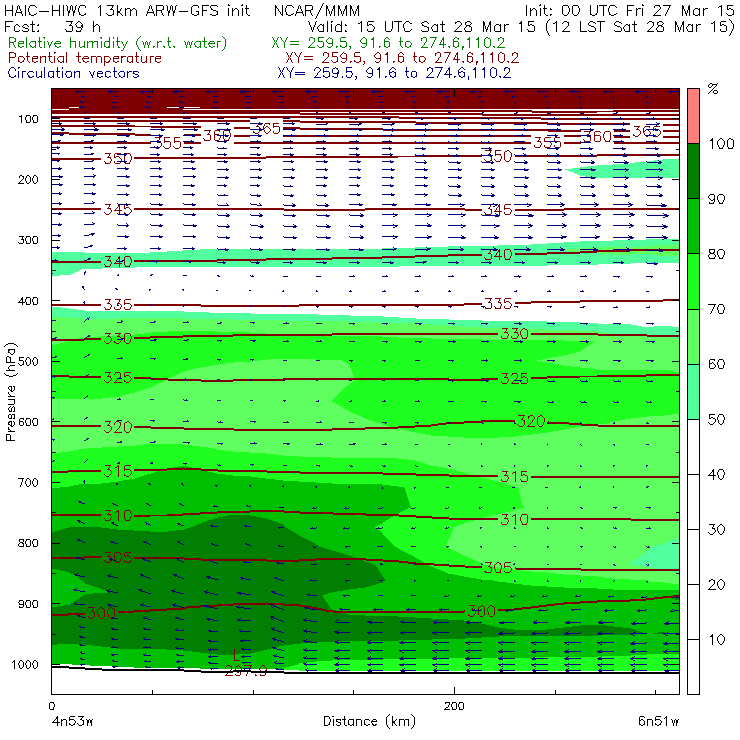Viewport: 740px width, 740px height.
Task: Select the blue XY coordinates line
Action: point(394,73)
